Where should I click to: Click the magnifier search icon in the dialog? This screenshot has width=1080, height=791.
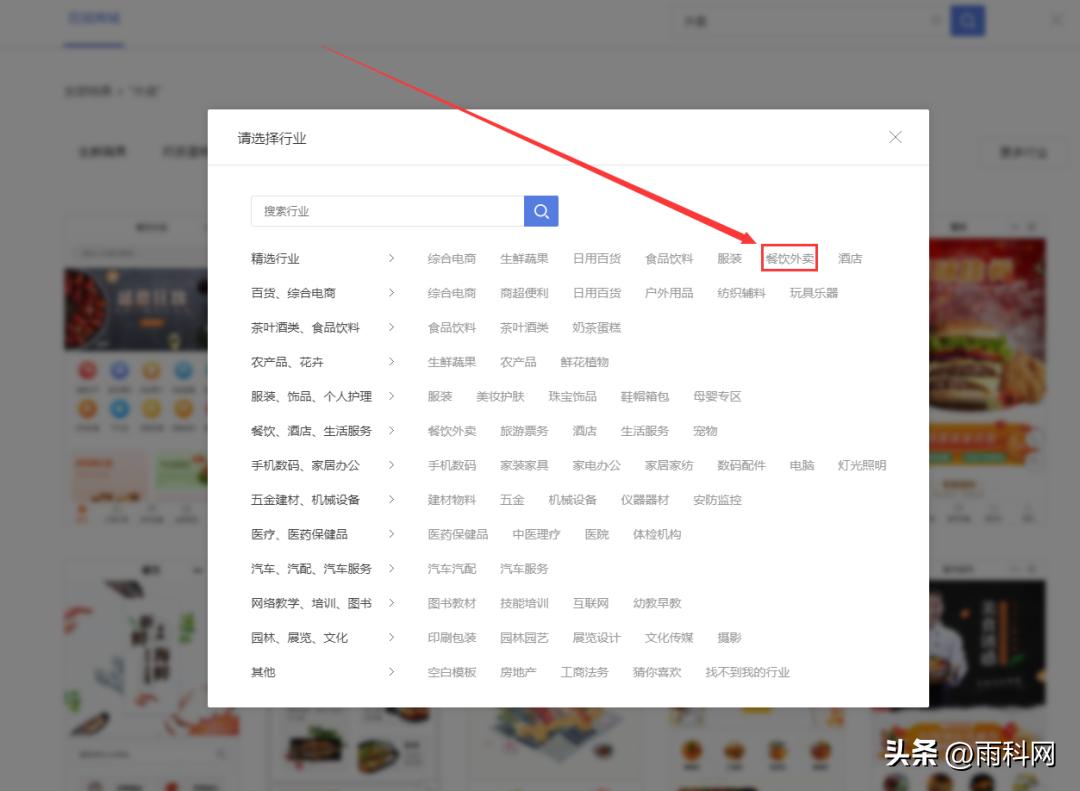tap(541, 211)
